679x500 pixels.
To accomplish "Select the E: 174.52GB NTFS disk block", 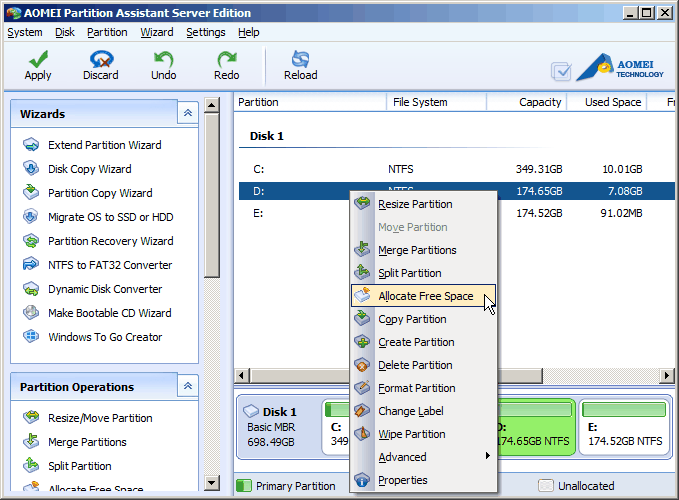I will coord(624,428).
